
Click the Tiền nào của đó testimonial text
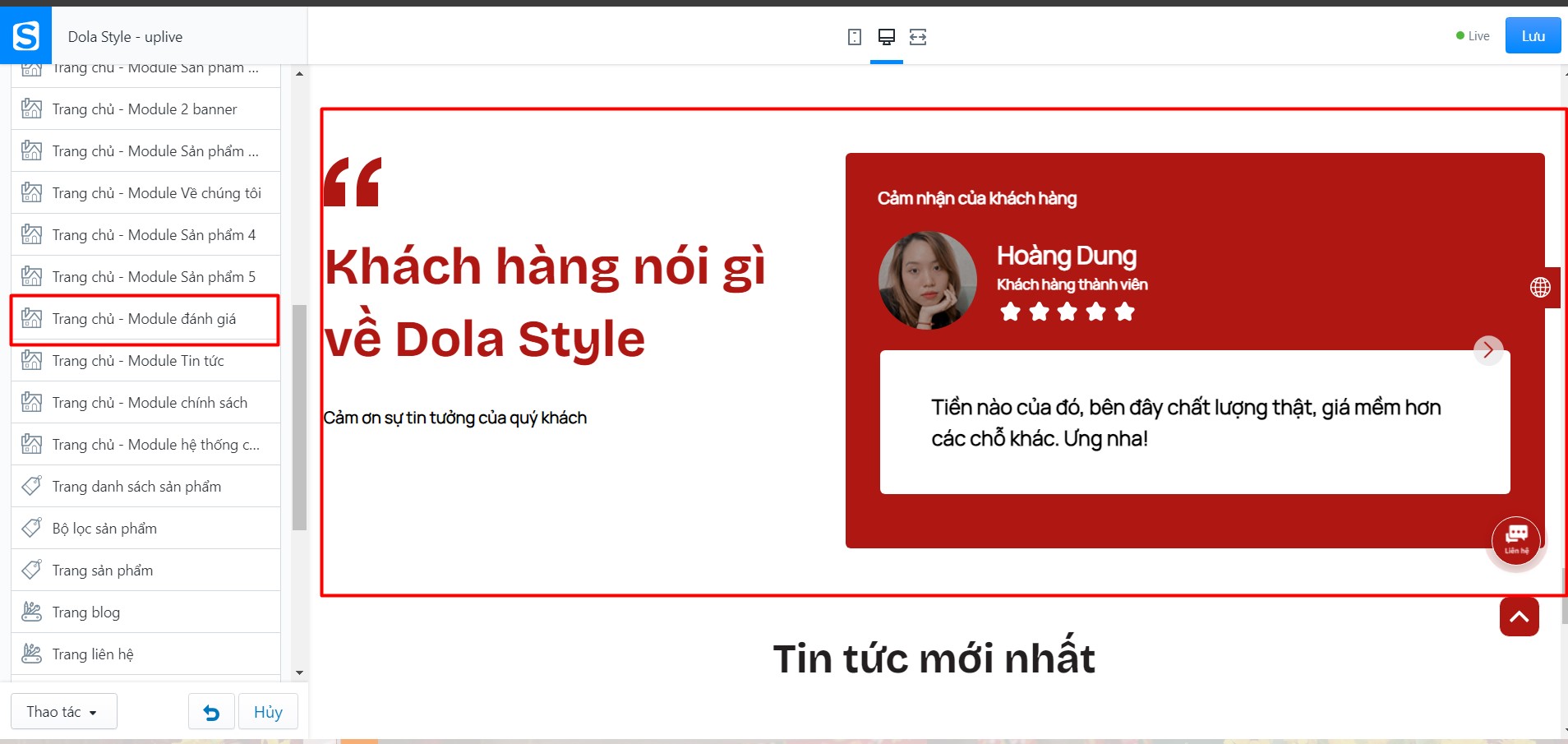tap(1186, 423)
